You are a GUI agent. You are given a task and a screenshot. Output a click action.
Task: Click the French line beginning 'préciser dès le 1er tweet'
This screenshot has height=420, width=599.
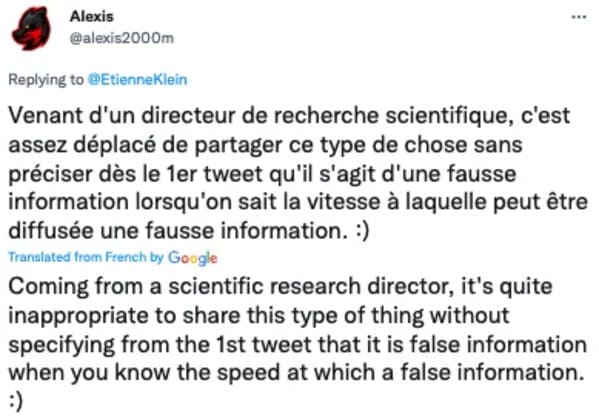[x=262, y=174]
